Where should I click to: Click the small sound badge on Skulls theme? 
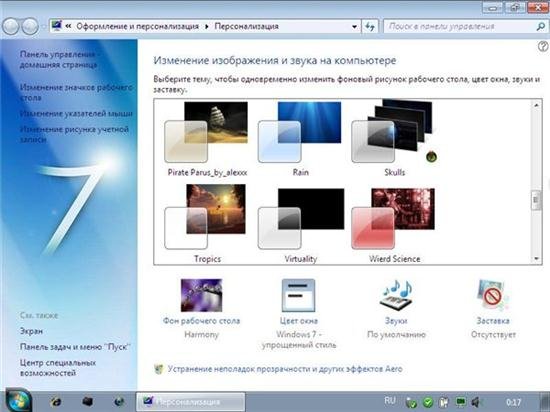pos(431,157)
